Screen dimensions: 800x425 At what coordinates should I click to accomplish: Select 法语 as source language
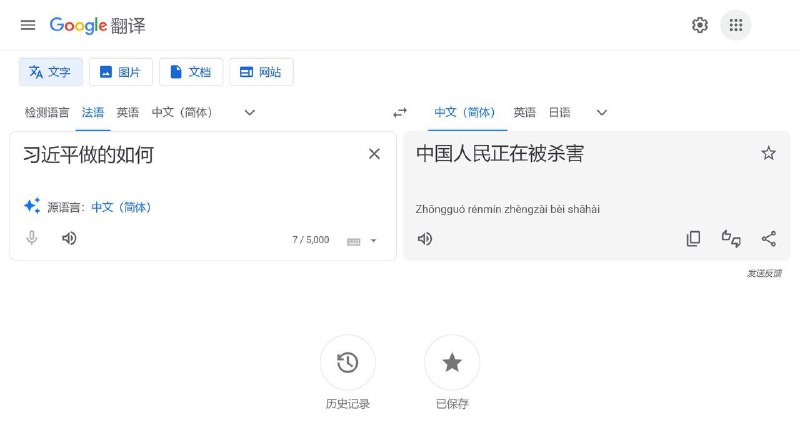93,112
